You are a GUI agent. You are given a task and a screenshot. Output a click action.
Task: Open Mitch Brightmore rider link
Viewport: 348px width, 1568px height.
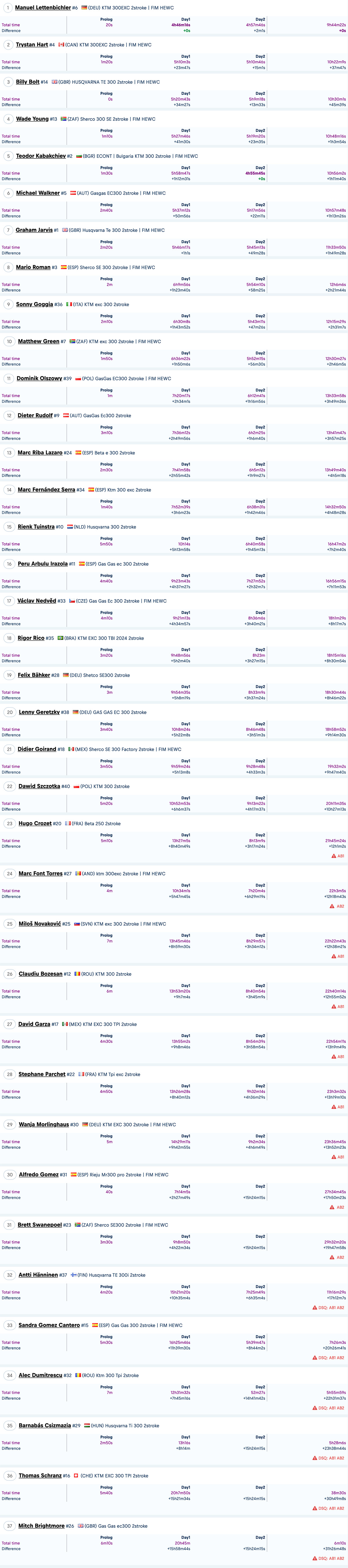coord(41,1525)
